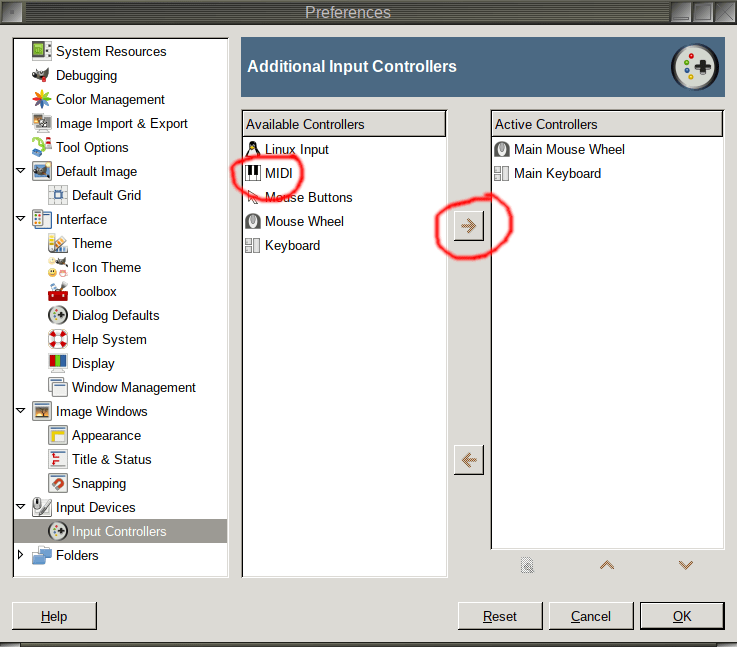The height and width of the screenshot is (647, 737).
Task: Click the Image Windows icon
Action: tap(41, 411)
